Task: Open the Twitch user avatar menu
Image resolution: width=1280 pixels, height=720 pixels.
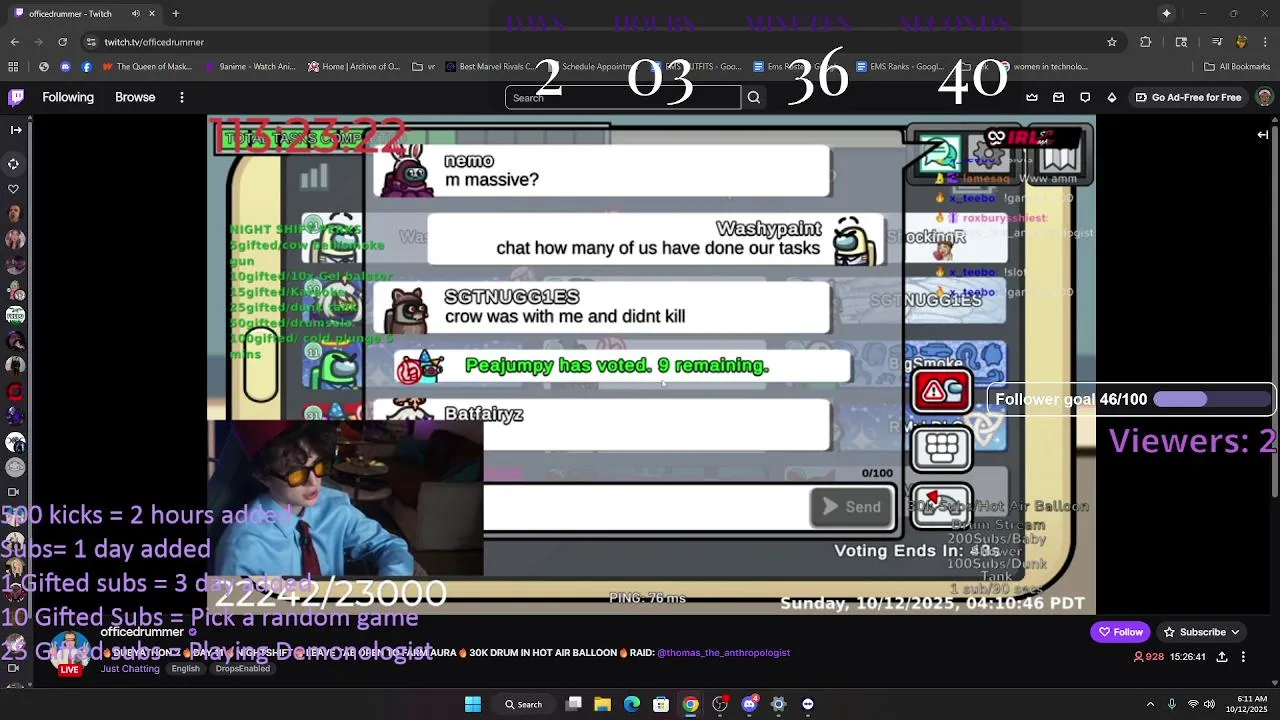Action: coord(1264,97)
